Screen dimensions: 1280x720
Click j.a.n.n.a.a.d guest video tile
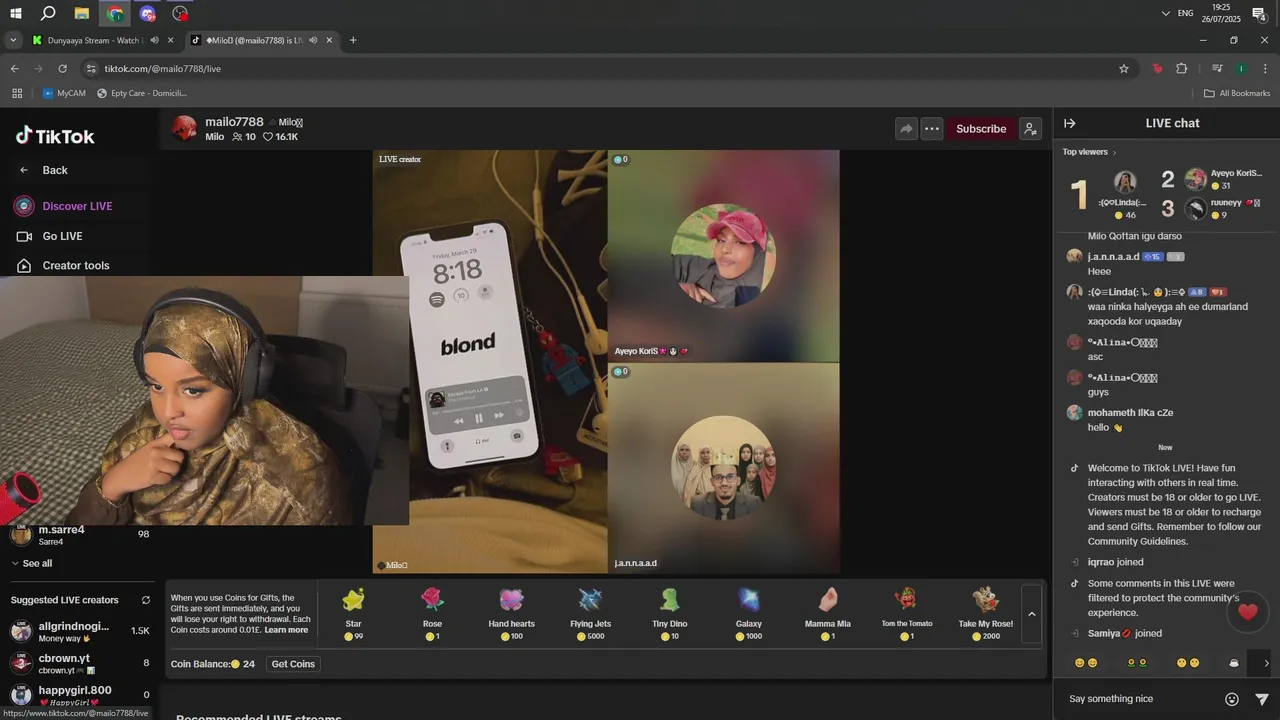point(723,467)
